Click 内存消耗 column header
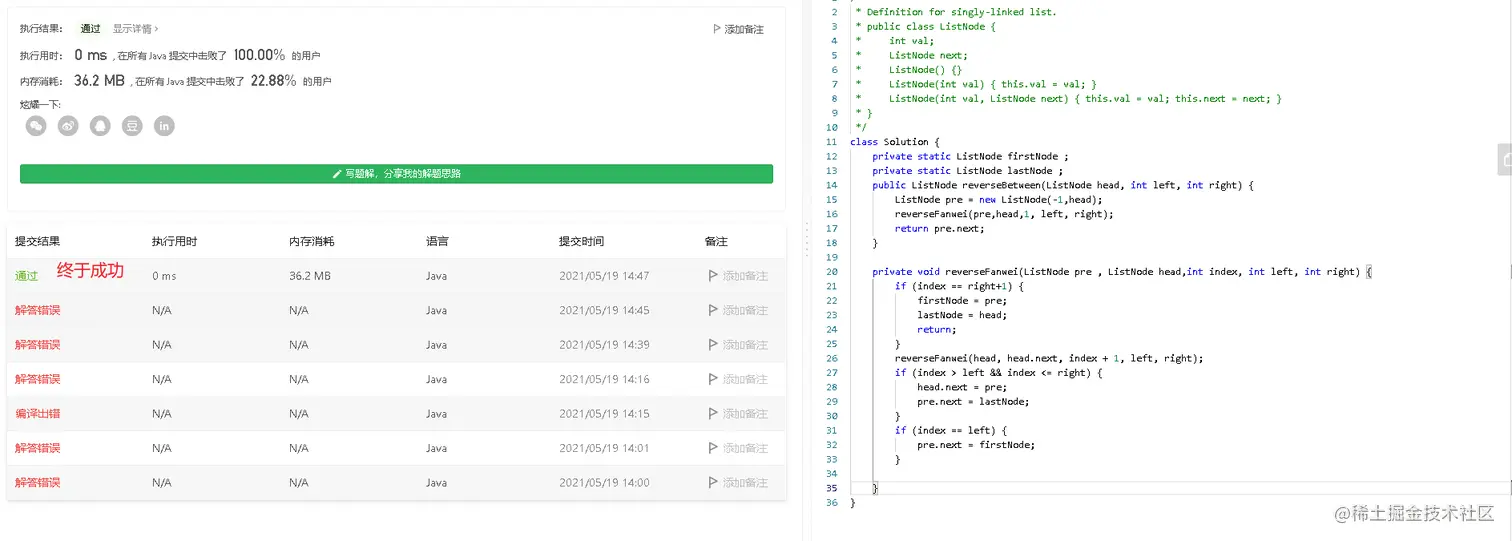 [x=311, y=241]
